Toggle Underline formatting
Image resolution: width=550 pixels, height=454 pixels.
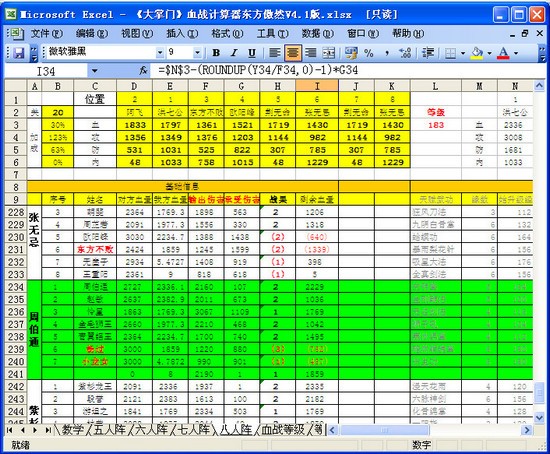pos(252,53)
